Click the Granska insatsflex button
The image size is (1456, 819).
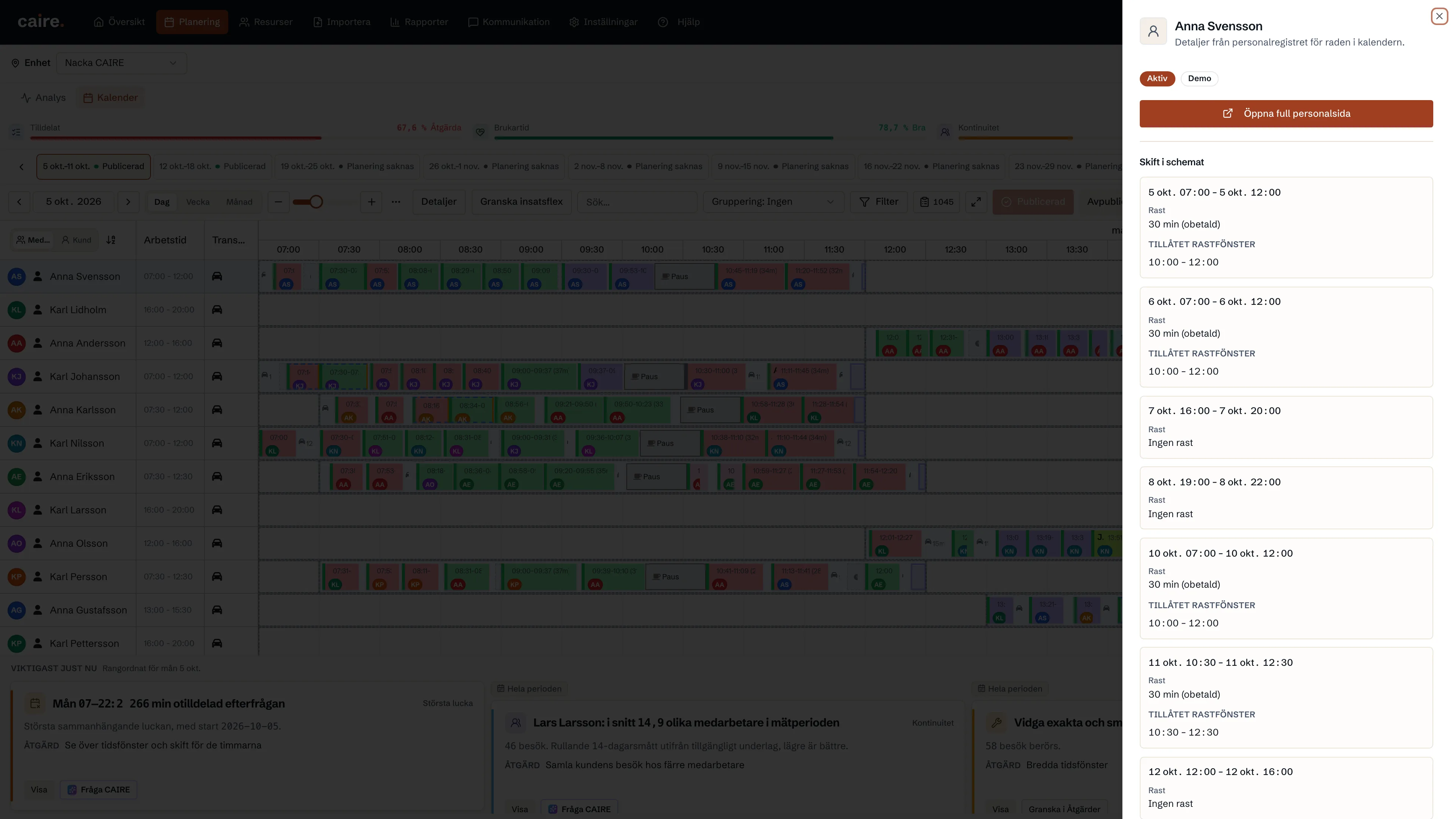(x=521, y=202)
